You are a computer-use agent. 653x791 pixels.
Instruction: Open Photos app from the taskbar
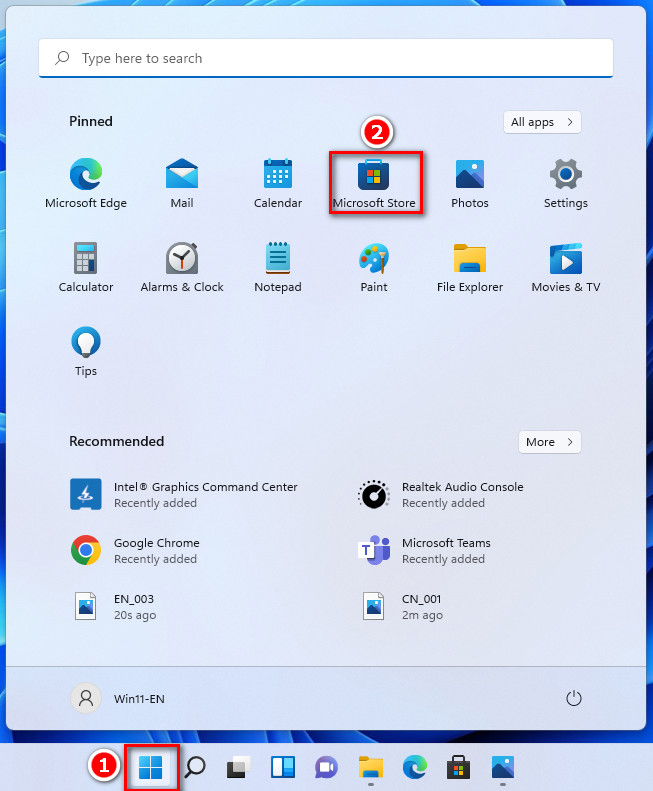click(x=503, y=767)
